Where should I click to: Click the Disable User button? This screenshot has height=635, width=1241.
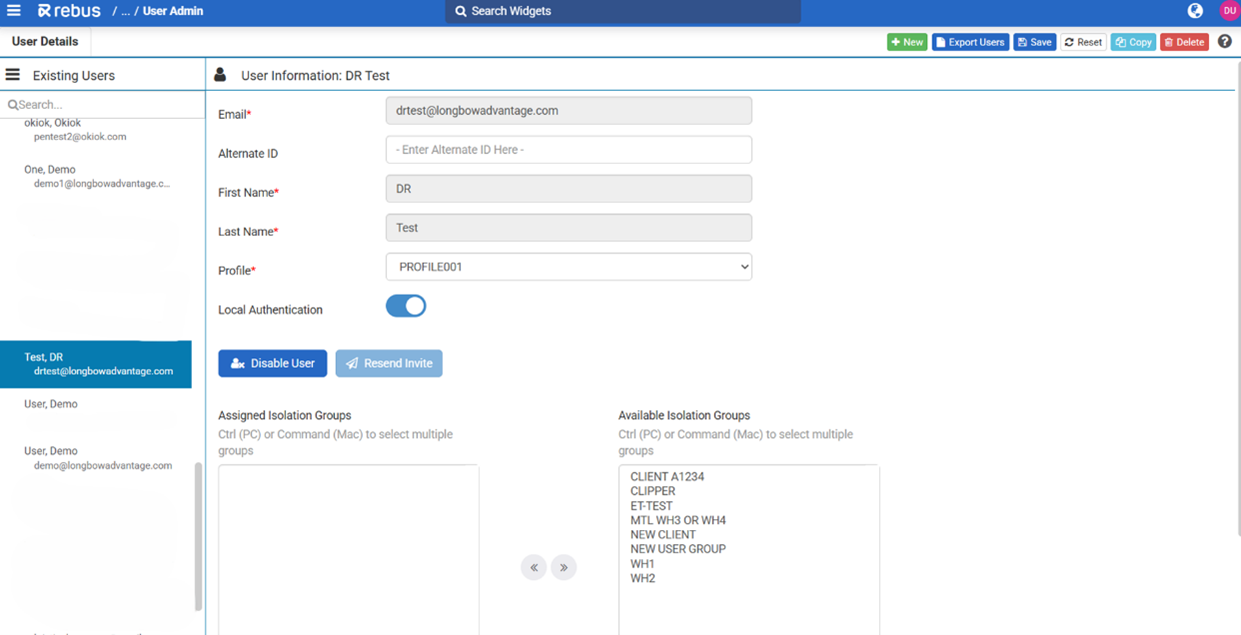coord(272,363)
